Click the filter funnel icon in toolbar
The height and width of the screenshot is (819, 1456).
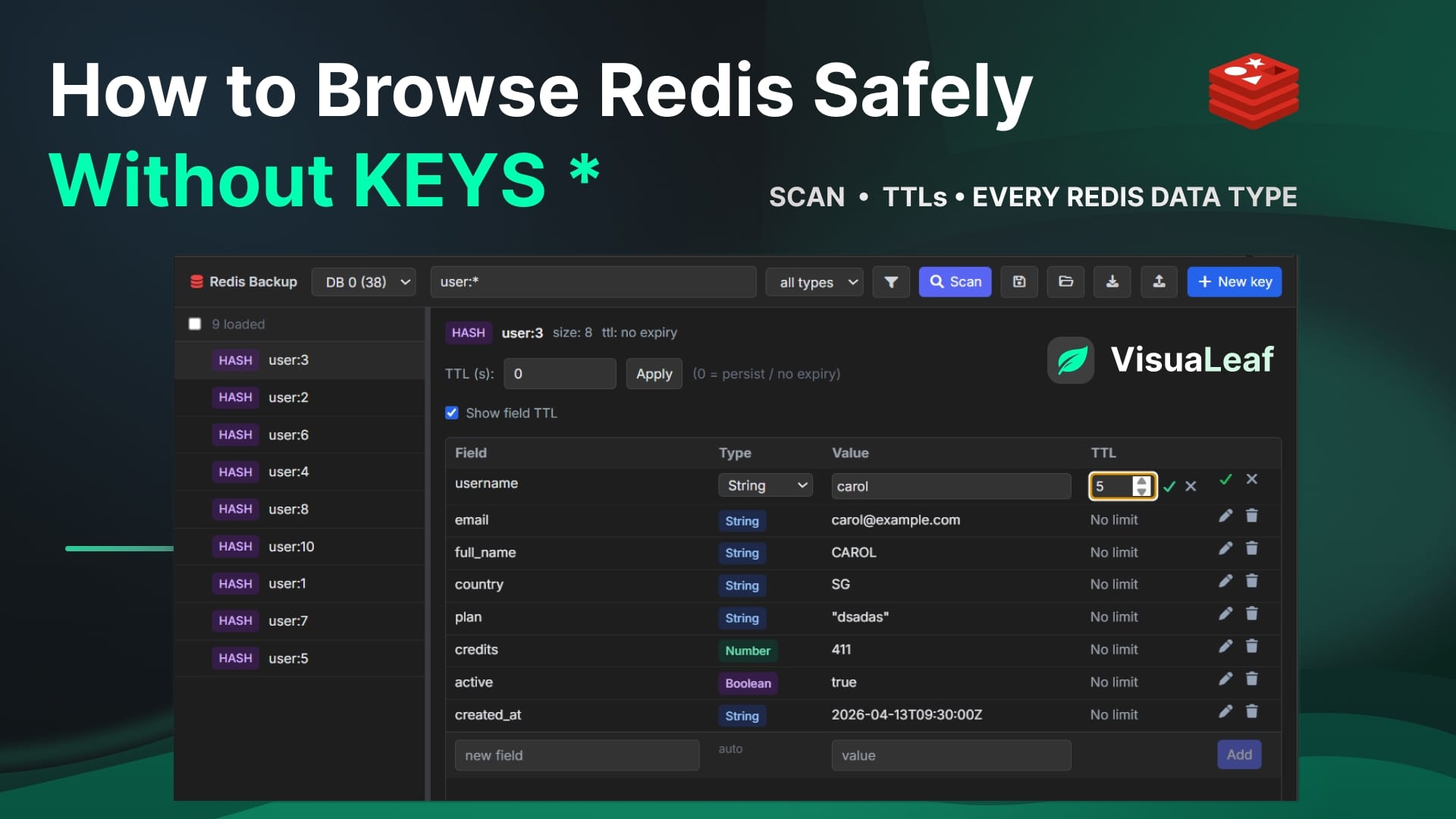(x=891, y=282)
